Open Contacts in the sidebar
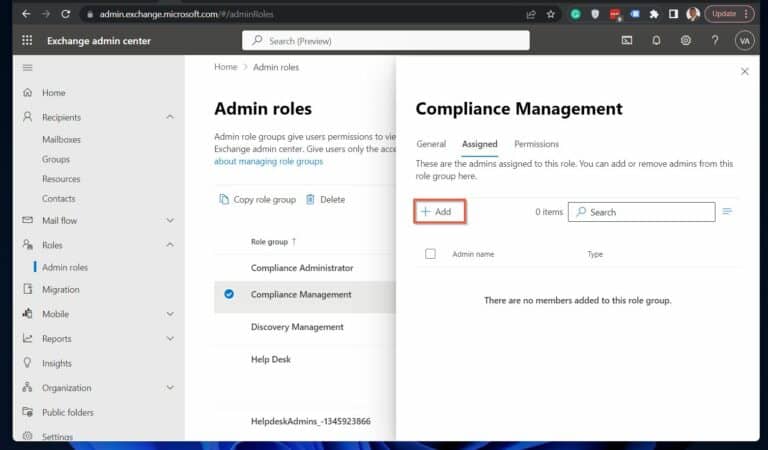This screenshot has height=450, width=768. [58, 198]
